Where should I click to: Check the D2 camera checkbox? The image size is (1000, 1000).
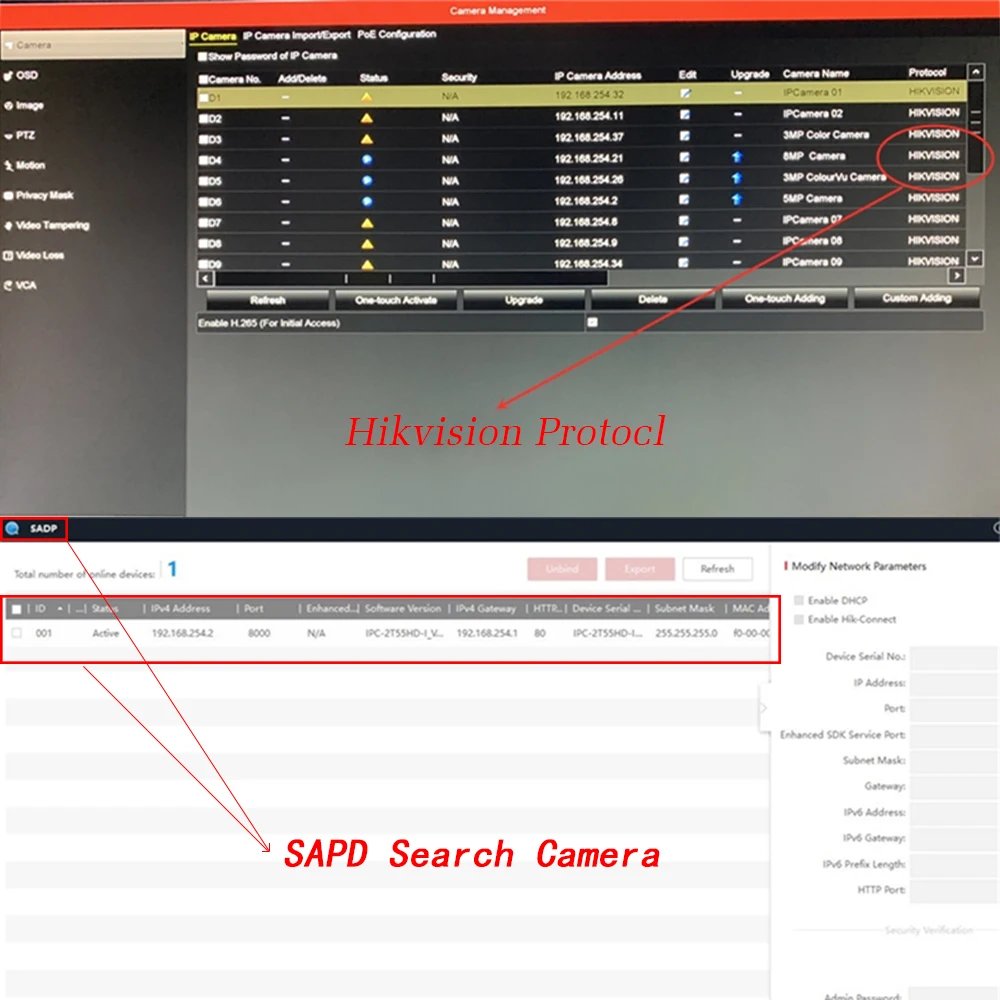pos(203,119)
